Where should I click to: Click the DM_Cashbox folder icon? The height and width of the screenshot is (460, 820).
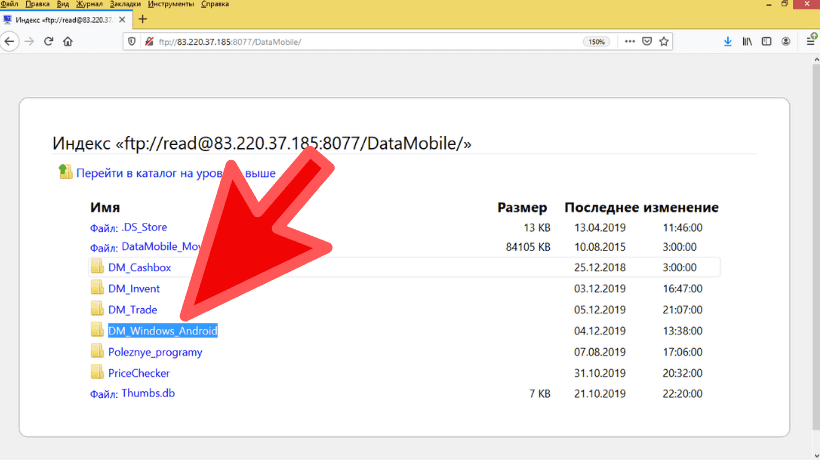coord(97,266)
